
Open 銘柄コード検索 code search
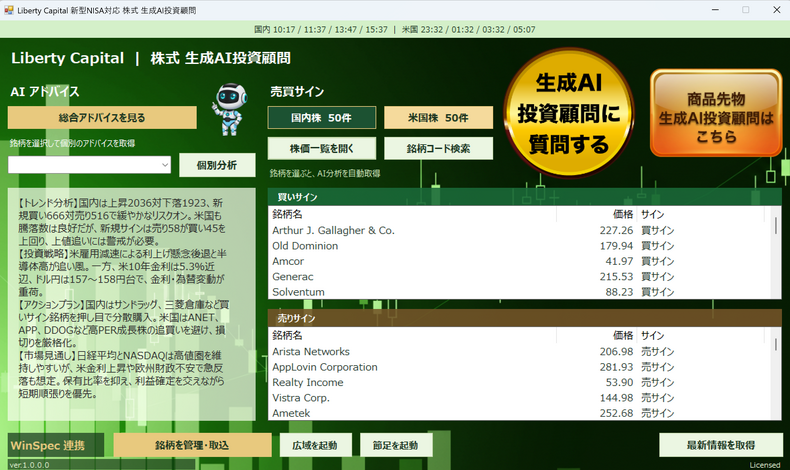[438, 148]
